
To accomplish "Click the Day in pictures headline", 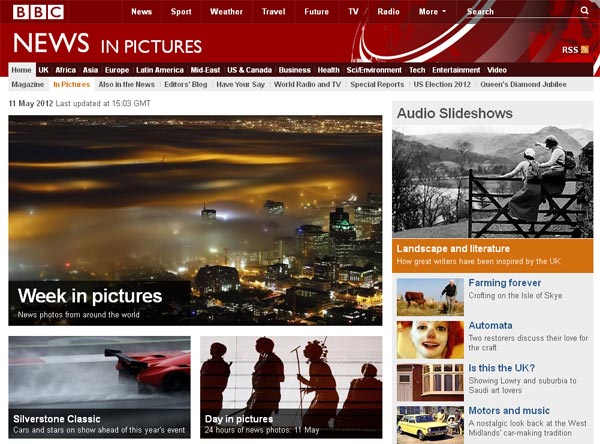I will click(x=239, y=419).
